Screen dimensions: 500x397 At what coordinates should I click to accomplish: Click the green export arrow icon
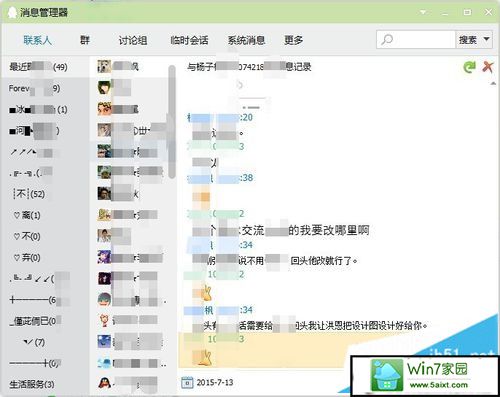(x=469, y=67)
